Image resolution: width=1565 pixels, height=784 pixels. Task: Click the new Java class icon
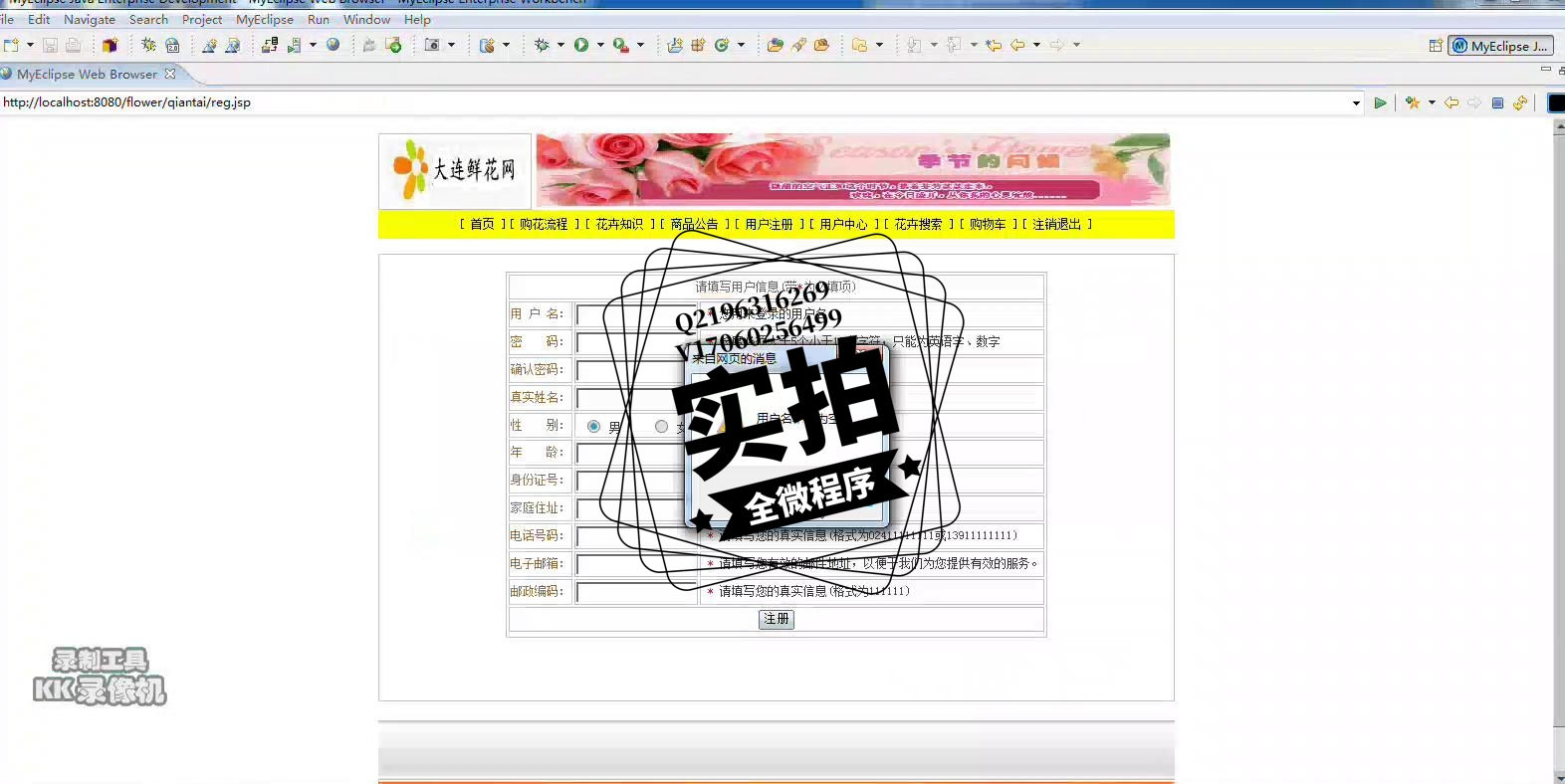click(723, 45)
